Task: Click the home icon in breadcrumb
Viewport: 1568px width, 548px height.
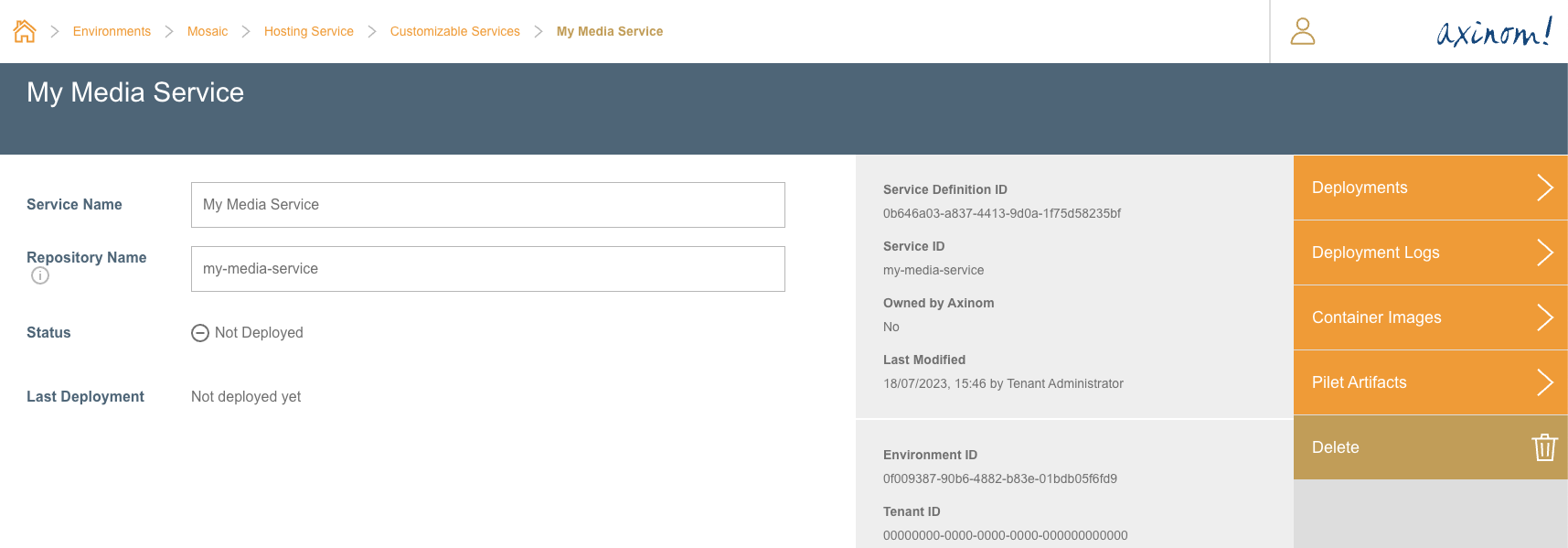Action: (x=25, y=31)
